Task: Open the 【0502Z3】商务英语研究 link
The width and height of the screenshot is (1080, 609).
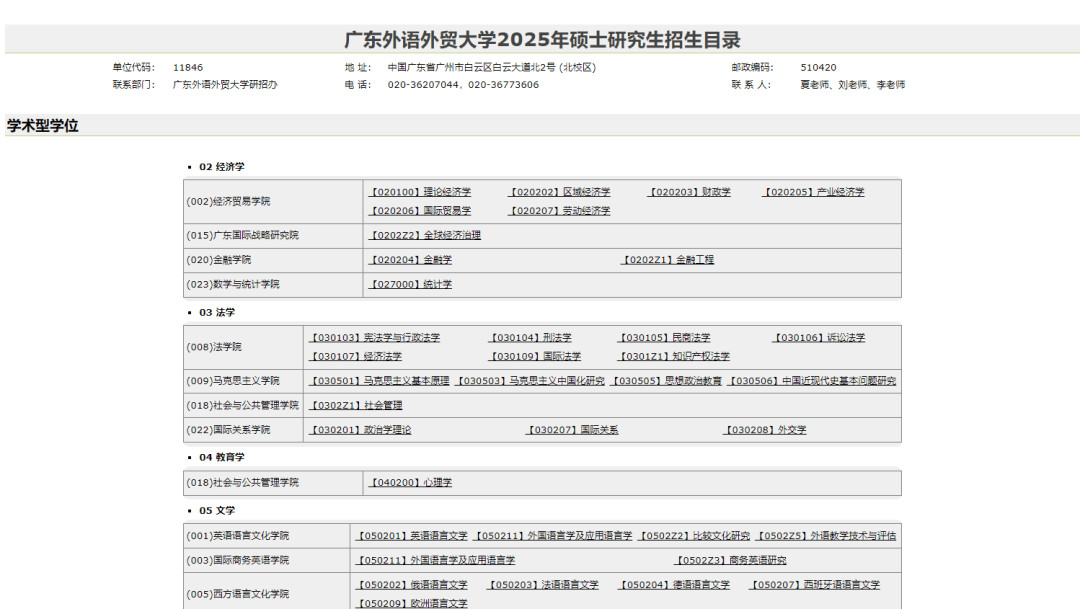Action: point(730,561)
